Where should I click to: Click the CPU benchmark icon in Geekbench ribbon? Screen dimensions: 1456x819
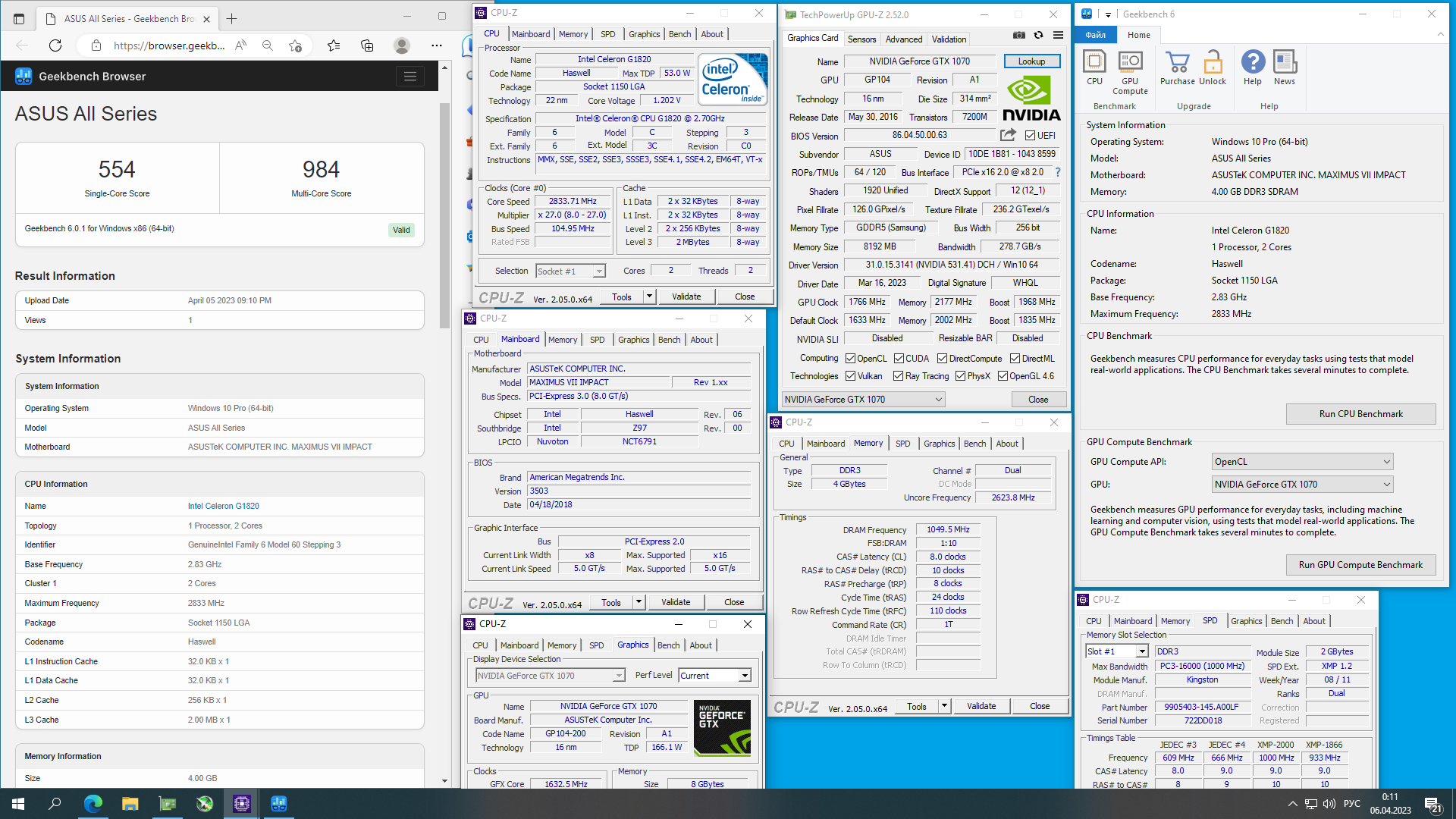pos(1094,67)
